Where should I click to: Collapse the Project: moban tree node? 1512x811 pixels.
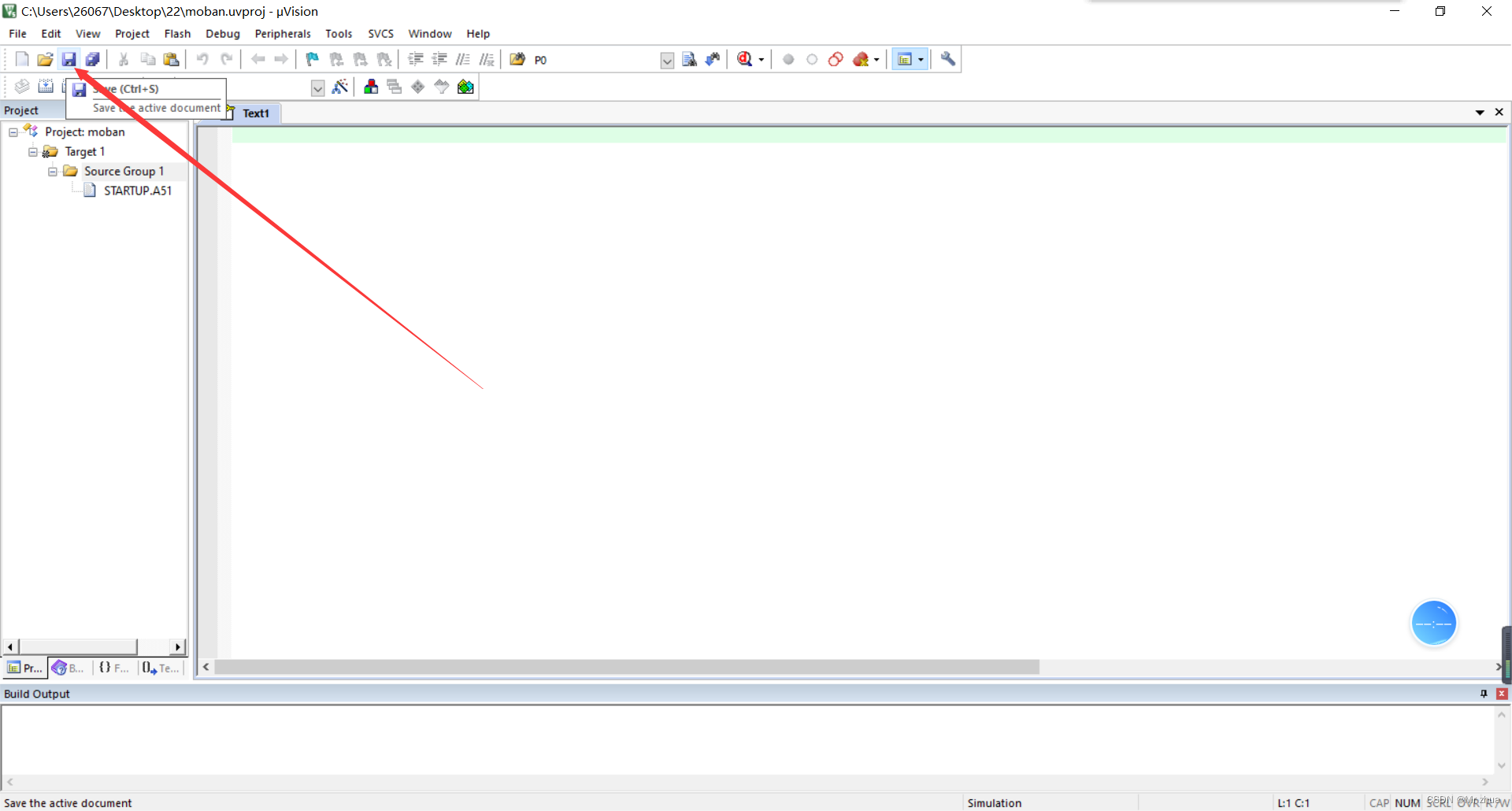click(13, 132)
